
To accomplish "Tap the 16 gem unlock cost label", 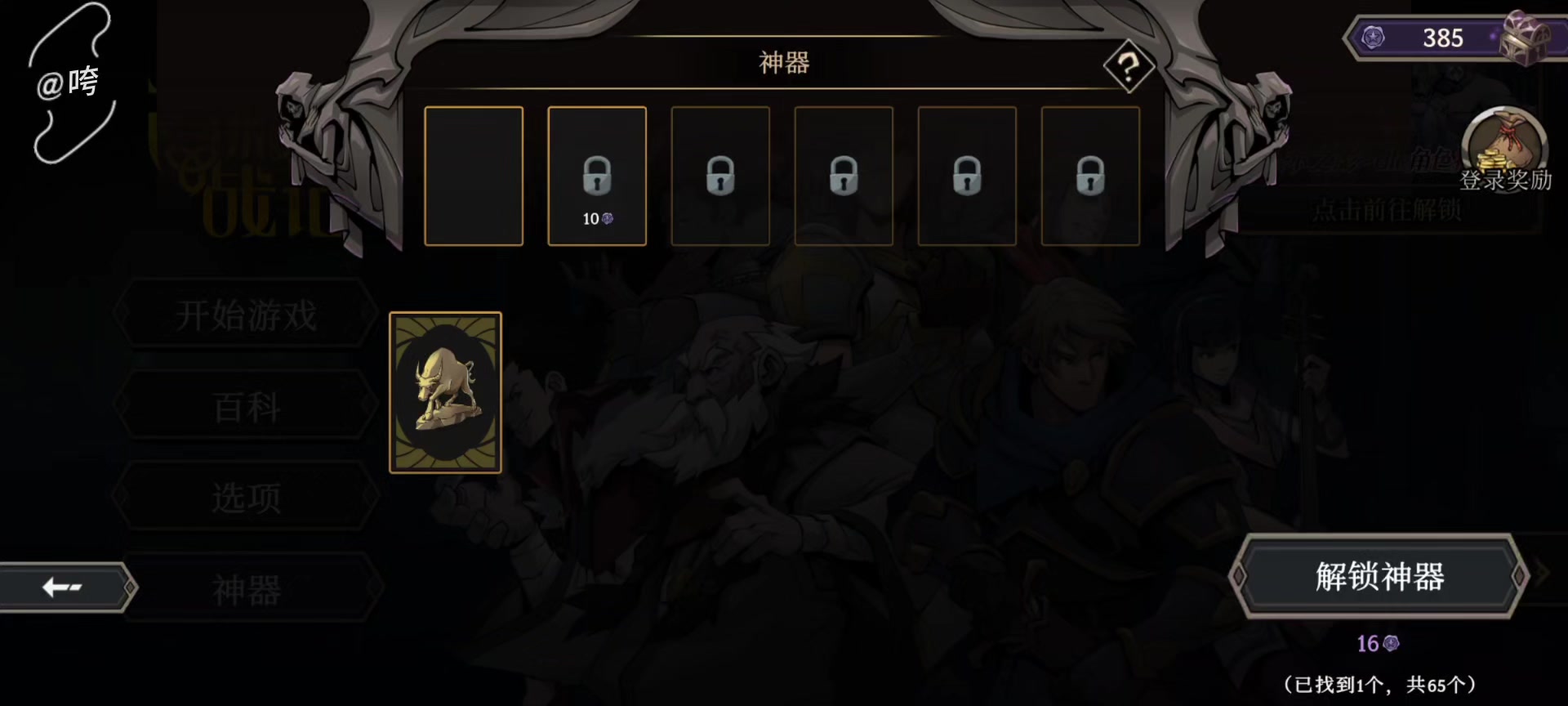I will [x=1378, y=643].
